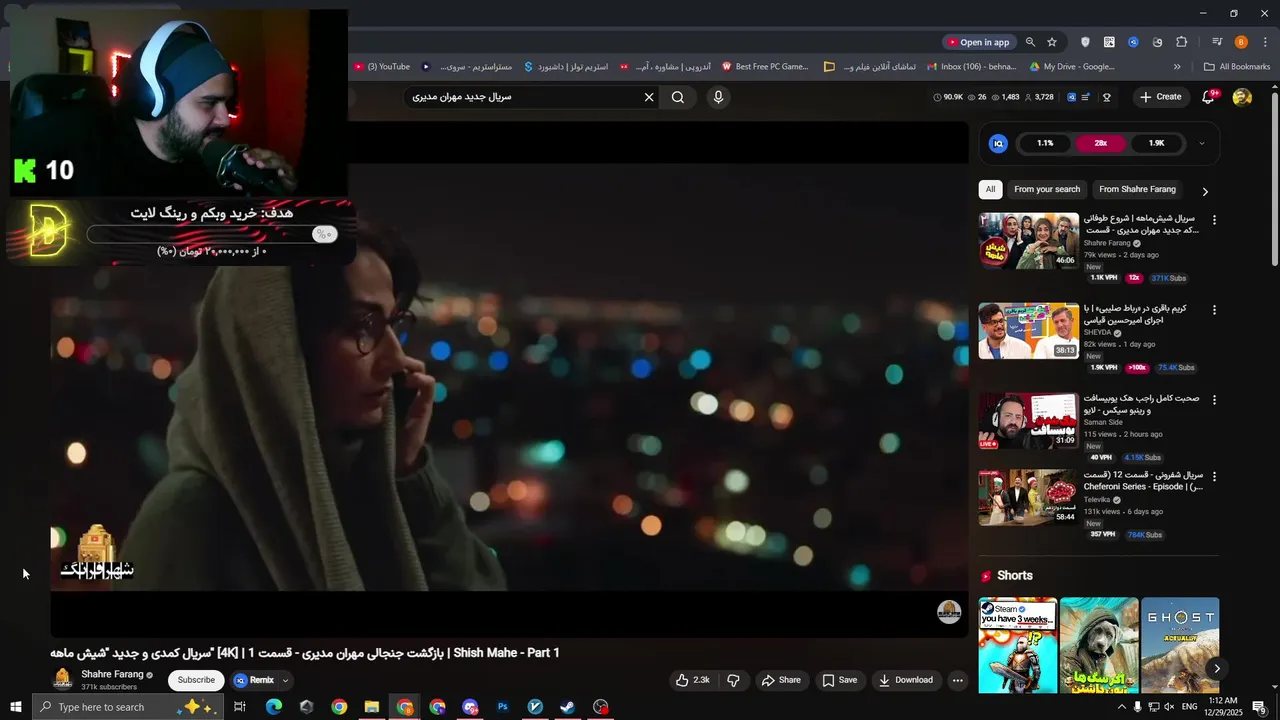Image resolution: width=1280 pixels, height=720 pixels.
Task: Click the Create button
Action: coord(1160,97)
